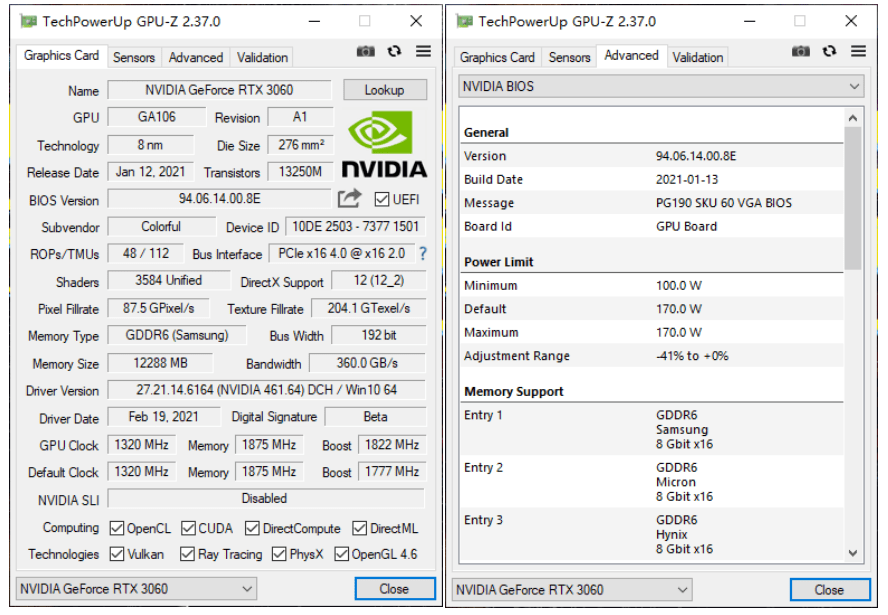The image size is (888, 615).
Task: Toggle the DirectCompute checkbox
Action: coord(252,528)
